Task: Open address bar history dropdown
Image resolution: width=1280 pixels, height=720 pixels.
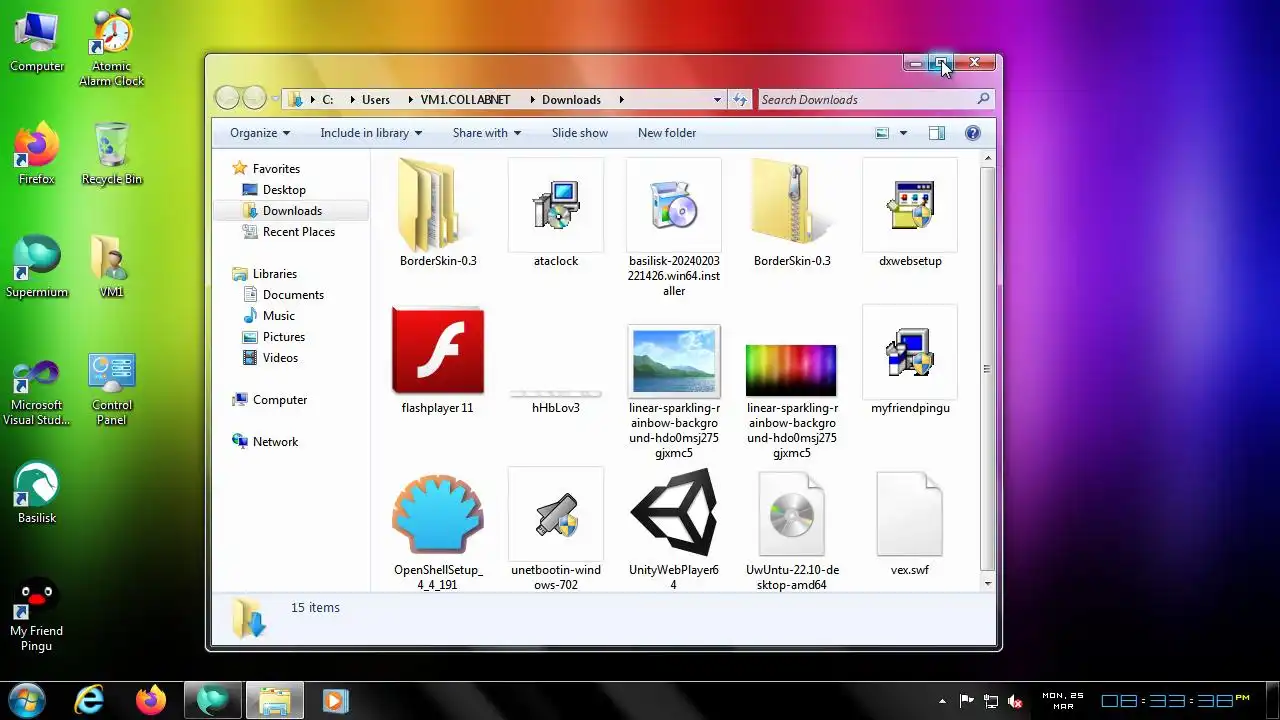Action: click(717, 100)
